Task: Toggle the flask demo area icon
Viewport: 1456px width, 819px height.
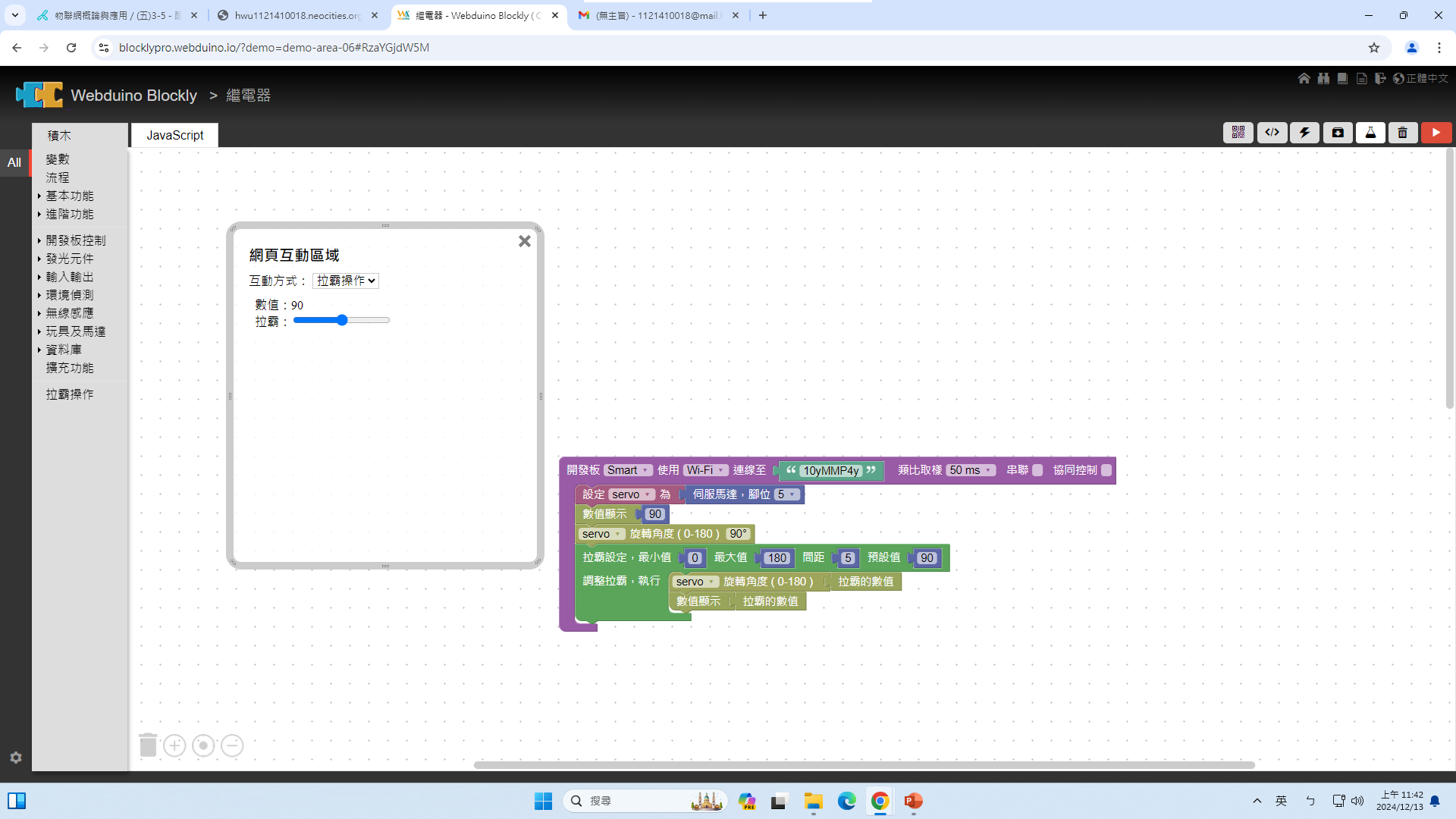Action: [x=1370, y=133]
